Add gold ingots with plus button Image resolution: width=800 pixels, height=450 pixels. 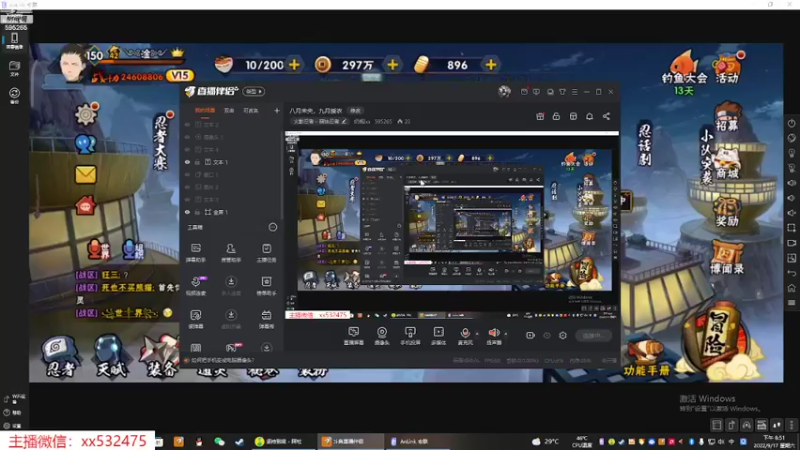(490, 65)
